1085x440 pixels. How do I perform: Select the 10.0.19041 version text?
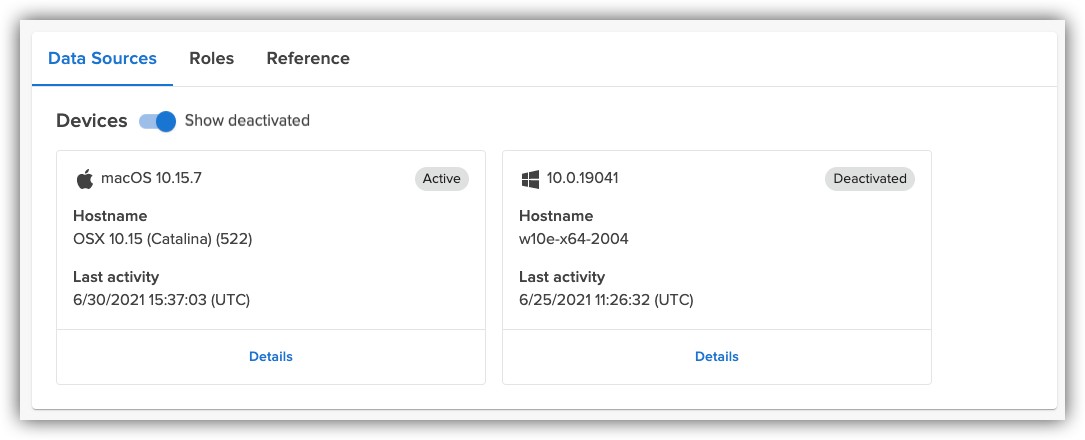coord(582,179)
